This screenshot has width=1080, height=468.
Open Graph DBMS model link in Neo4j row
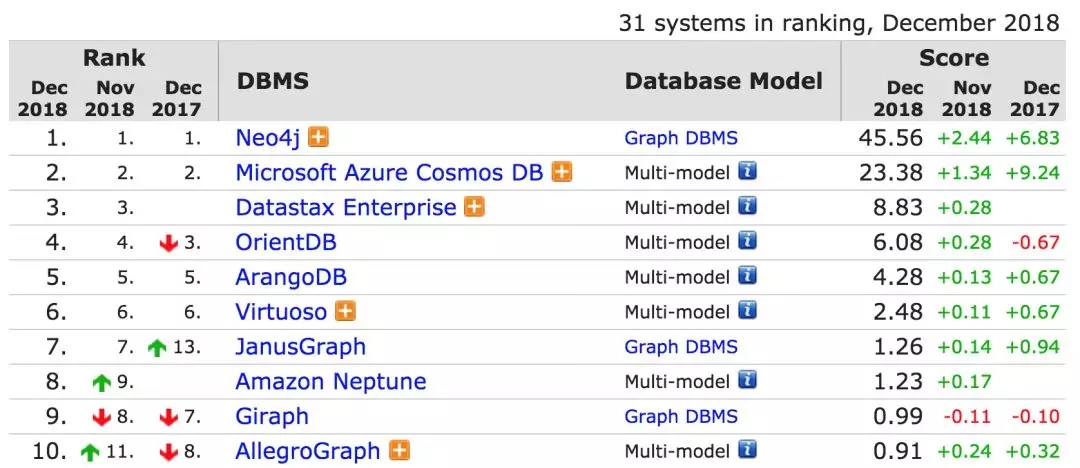click(x=681, y=138)
